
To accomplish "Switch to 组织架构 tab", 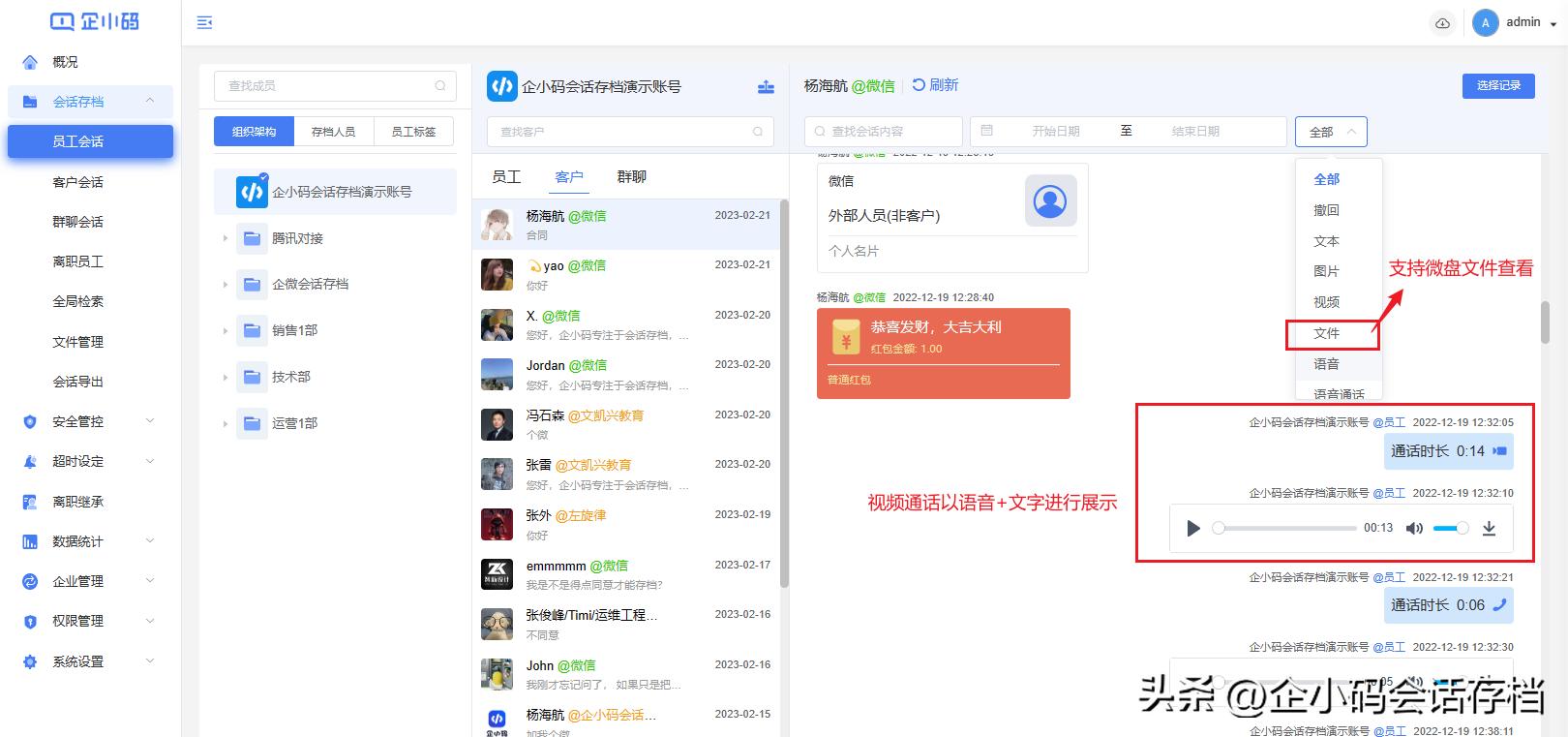I will tap(254, 132).
